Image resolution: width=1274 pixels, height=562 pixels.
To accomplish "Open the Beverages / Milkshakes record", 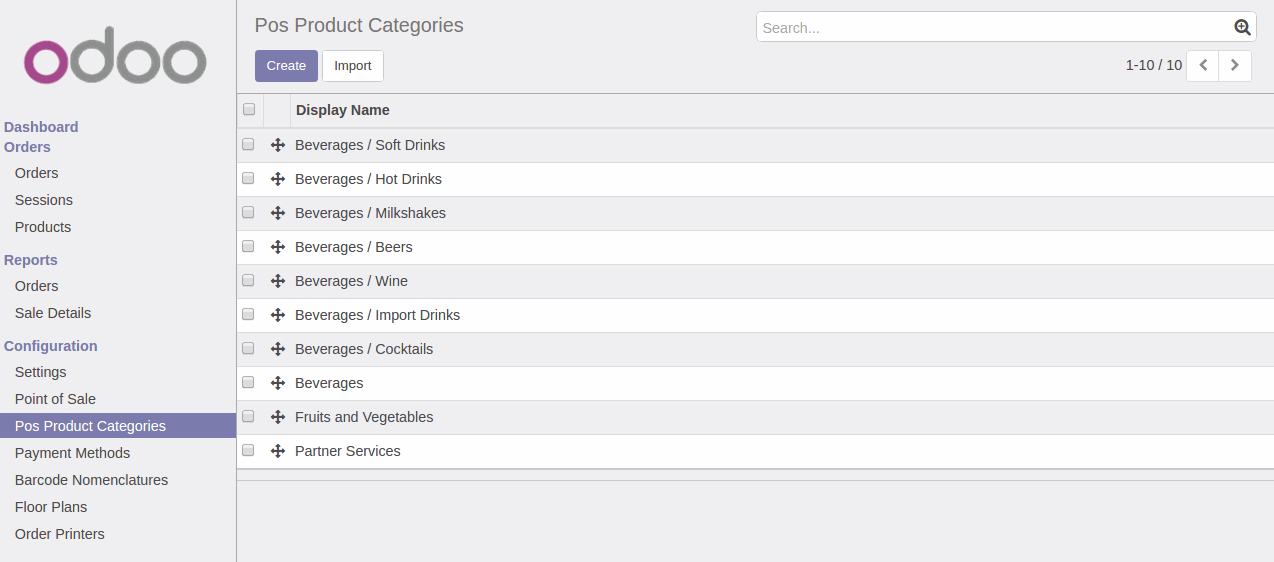I will (x=370, y=213).
